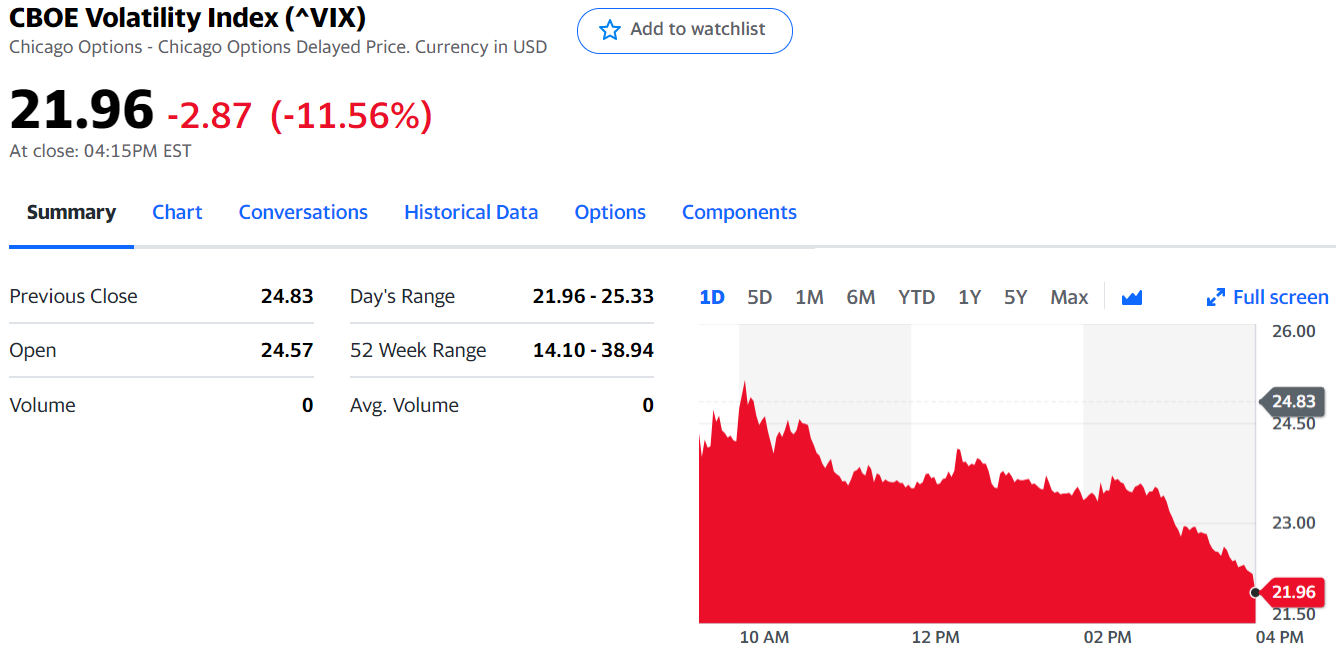Select the 1Y chart range
The width and height of the screenshot is (1336, 650).
[x=969, y=297]
